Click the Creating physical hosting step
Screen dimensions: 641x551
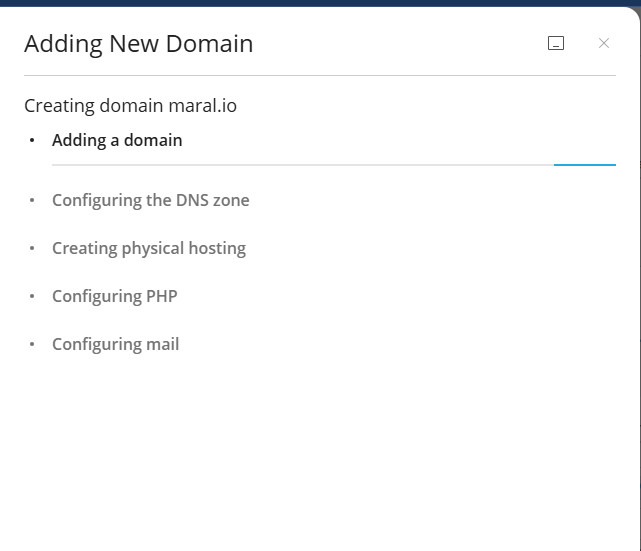[148, 248]
